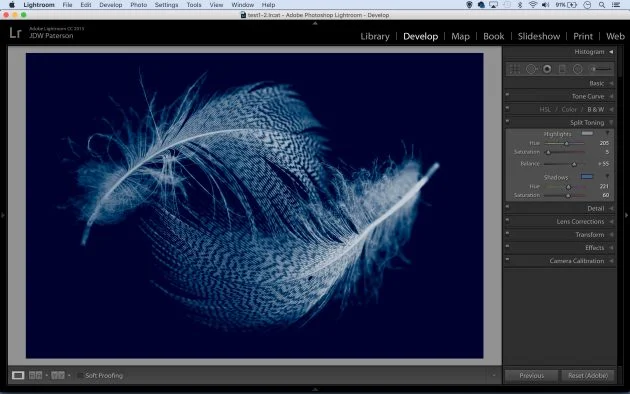
Task: Toggle the Detail panel on/off switch
Action: [507, 206]
